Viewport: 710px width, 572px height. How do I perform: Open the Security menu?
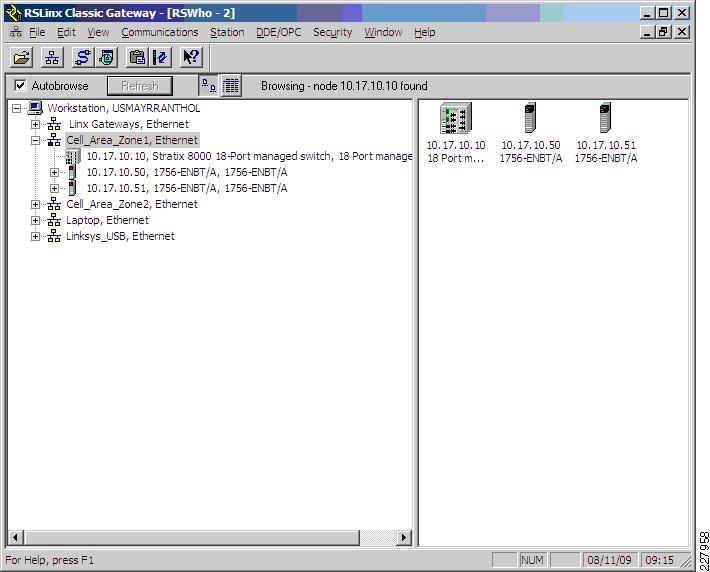click(333, 32)
